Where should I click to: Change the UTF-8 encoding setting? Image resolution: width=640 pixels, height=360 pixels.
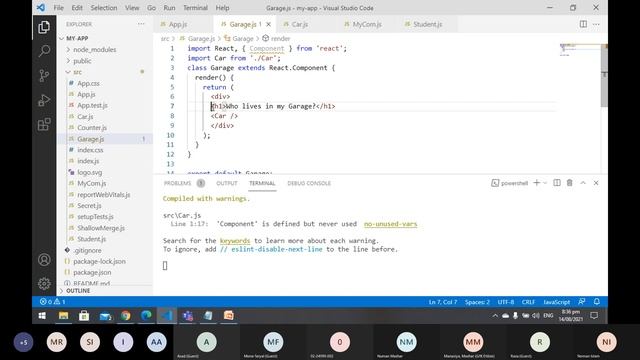tap(506, 302)
